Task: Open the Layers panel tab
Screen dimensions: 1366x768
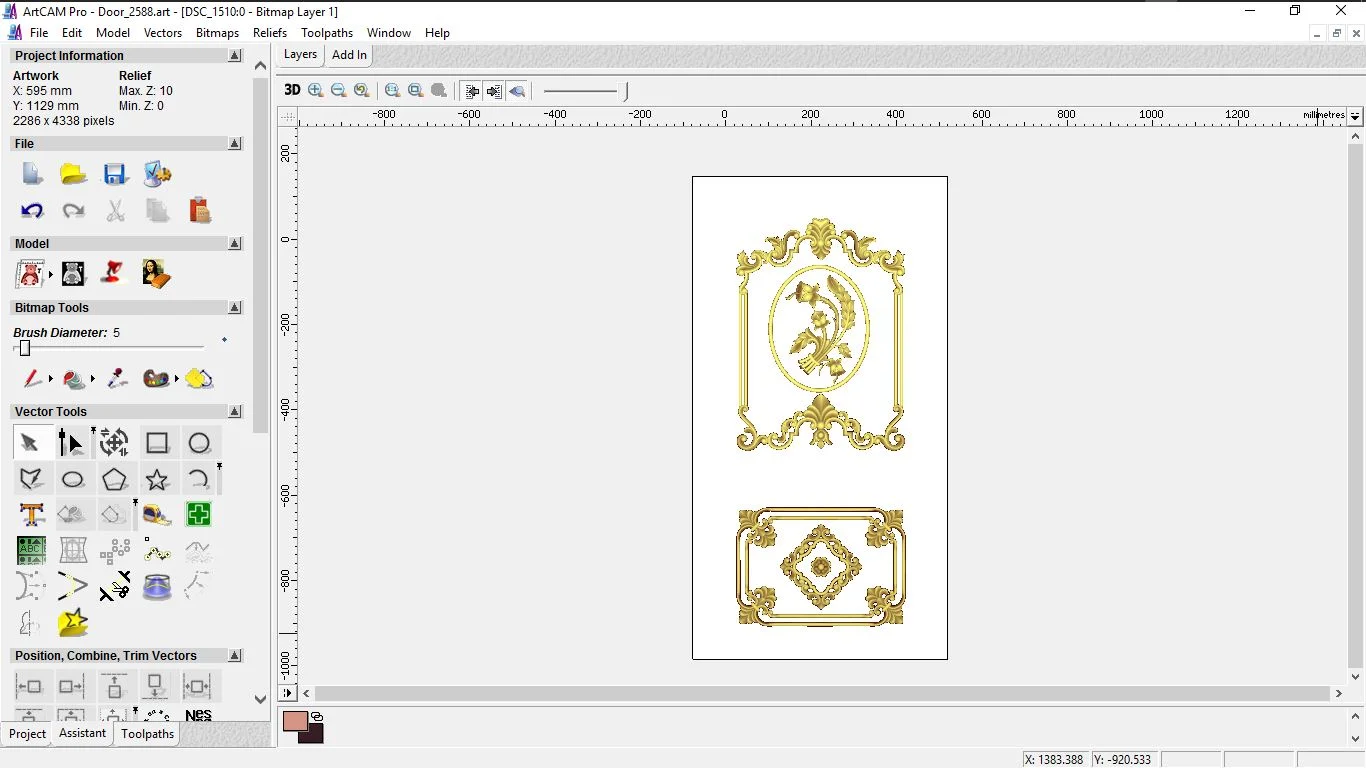Action: click(300, 55)
